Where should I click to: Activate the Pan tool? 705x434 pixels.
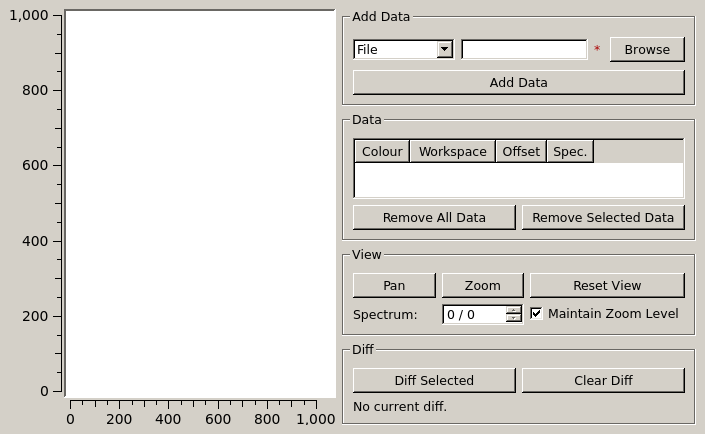coord(394,285)
